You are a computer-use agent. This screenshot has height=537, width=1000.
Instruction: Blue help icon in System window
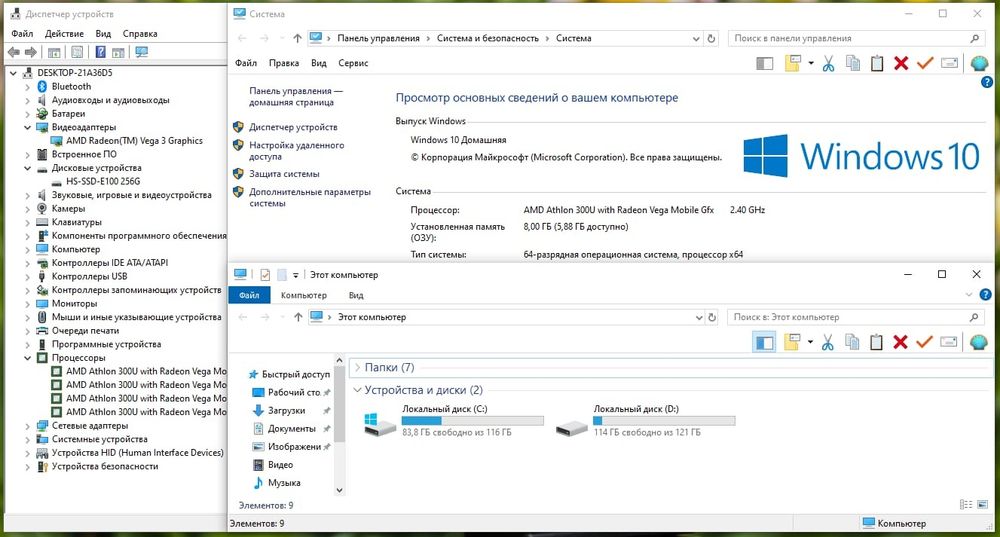987,82
